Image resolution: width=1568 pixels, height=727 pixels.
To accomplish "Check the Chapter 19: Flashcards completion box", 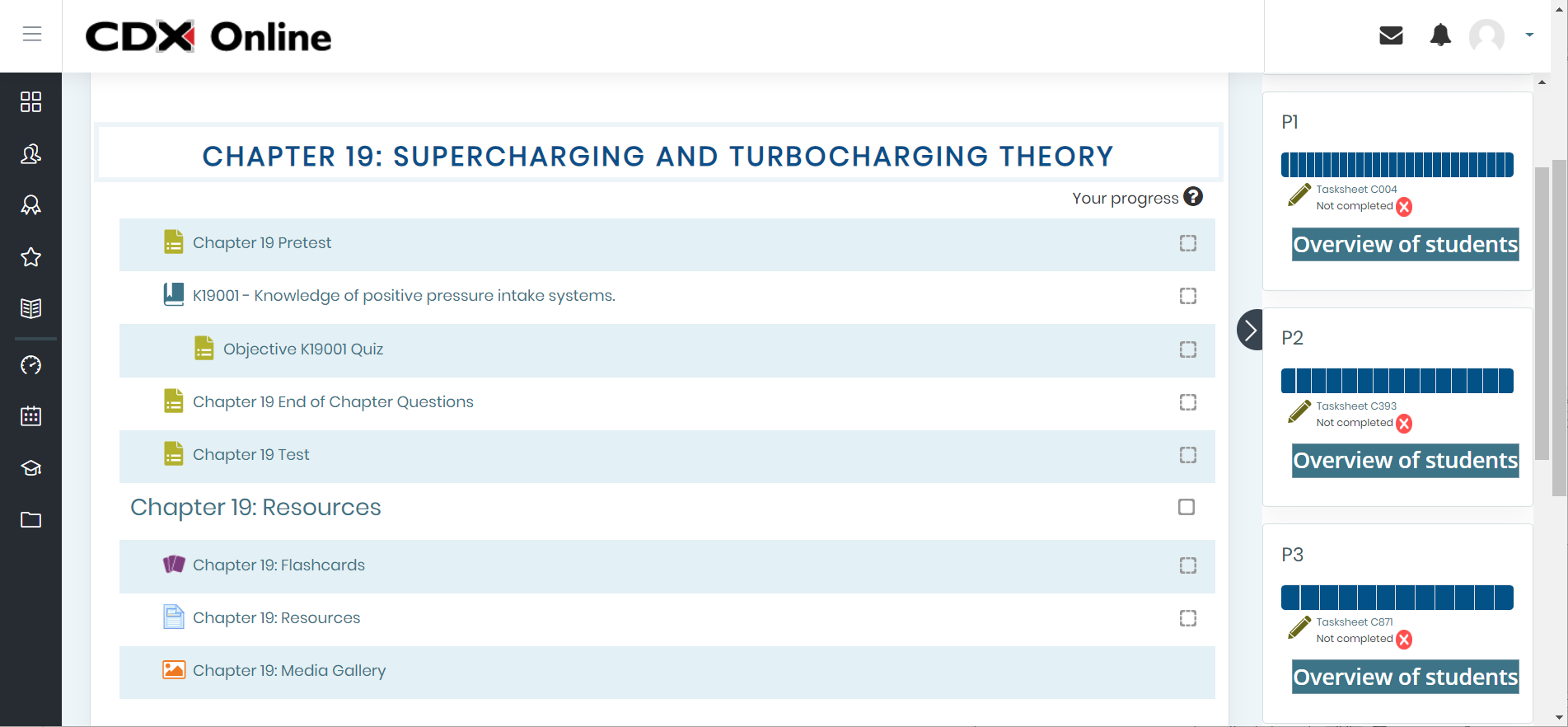I will click(x=1187, y=565).
